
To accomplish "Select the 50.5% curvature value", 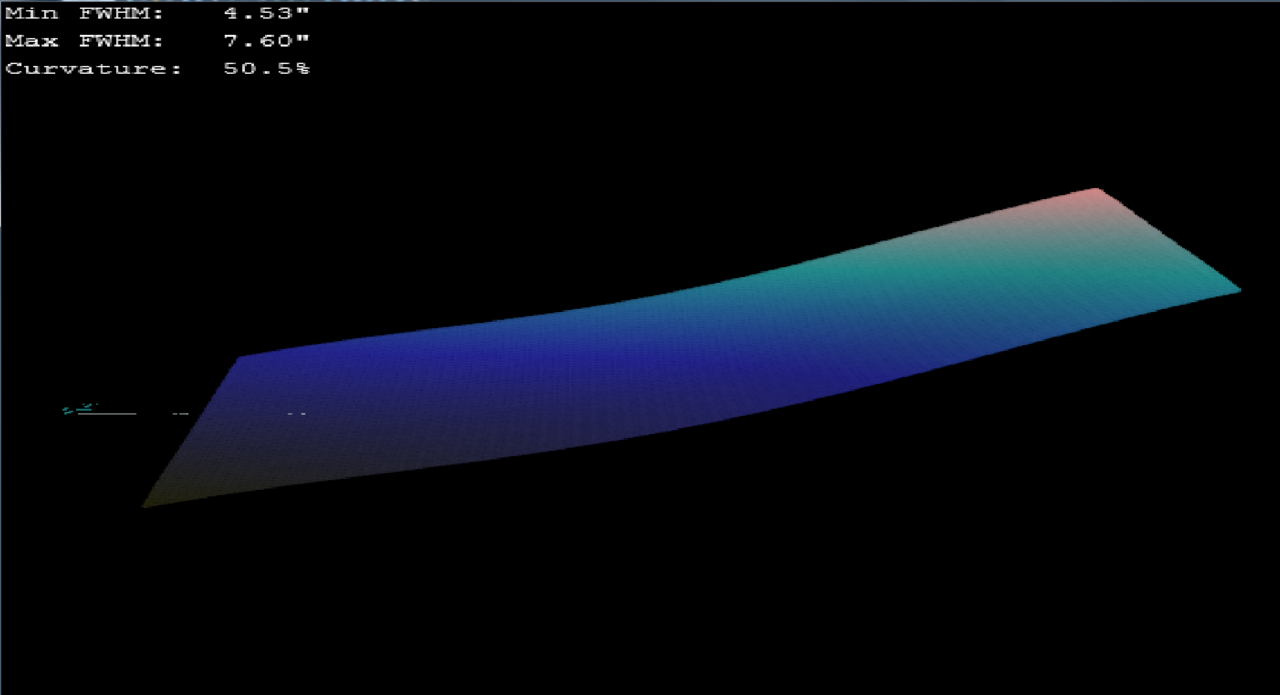I will [268, 68].
